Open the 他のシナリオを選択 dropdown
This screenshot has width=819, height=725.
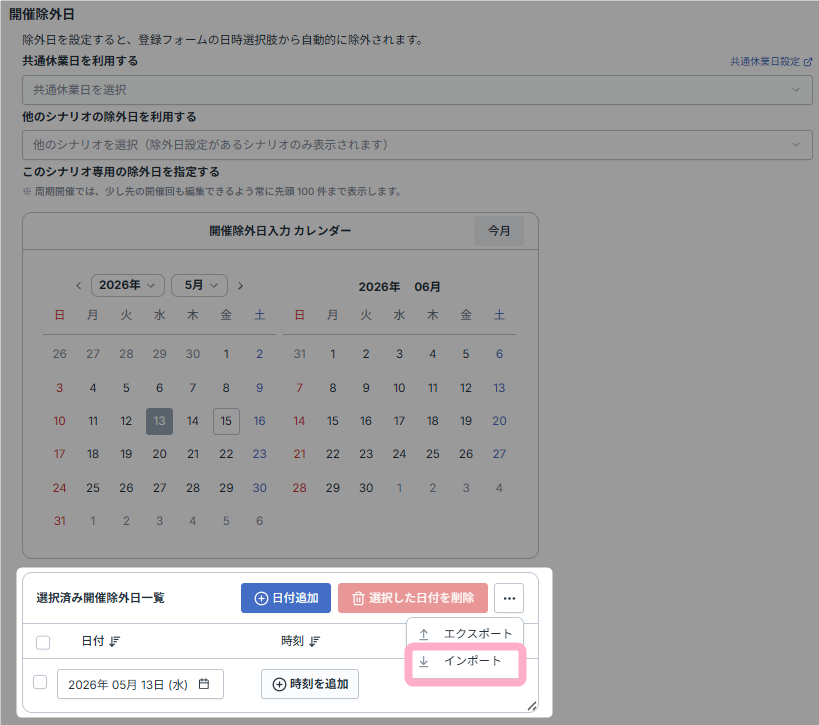point(417,145)
